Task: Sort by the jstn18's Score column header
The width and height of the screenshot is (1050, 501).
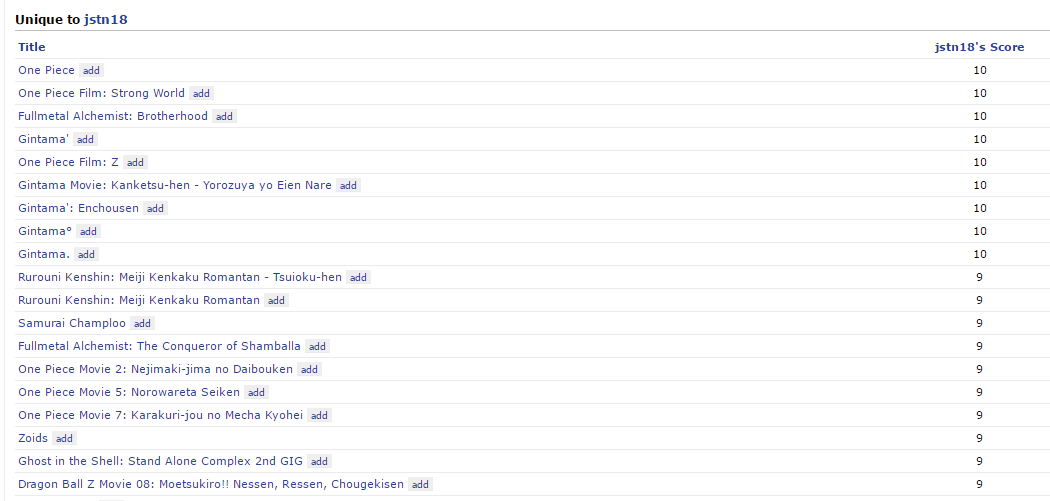Action: pos(978,47)
